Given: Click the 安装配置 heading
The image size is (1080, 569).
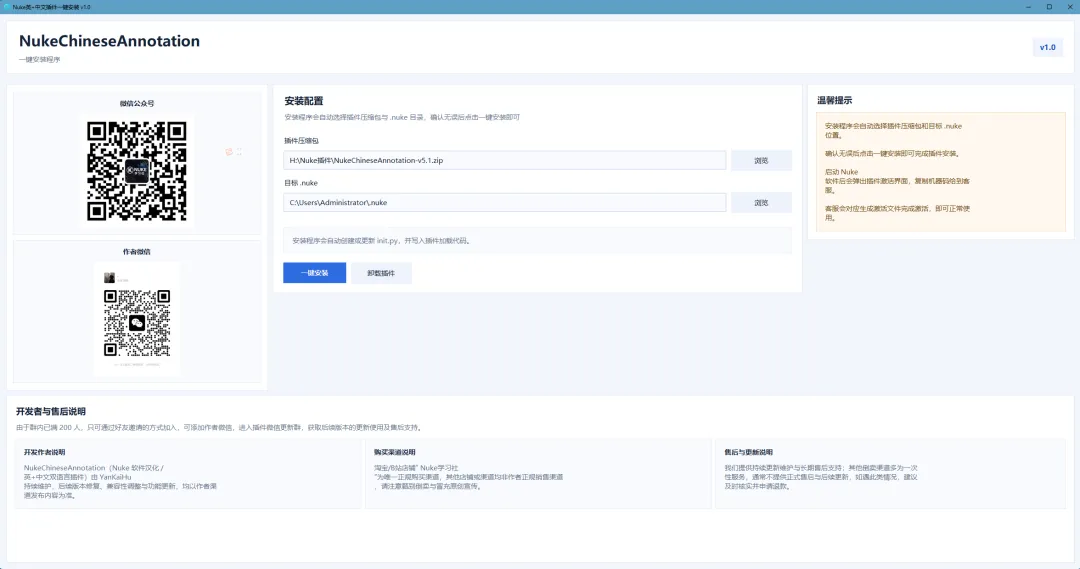Looking at the screenshot, I should coord(304,101).
